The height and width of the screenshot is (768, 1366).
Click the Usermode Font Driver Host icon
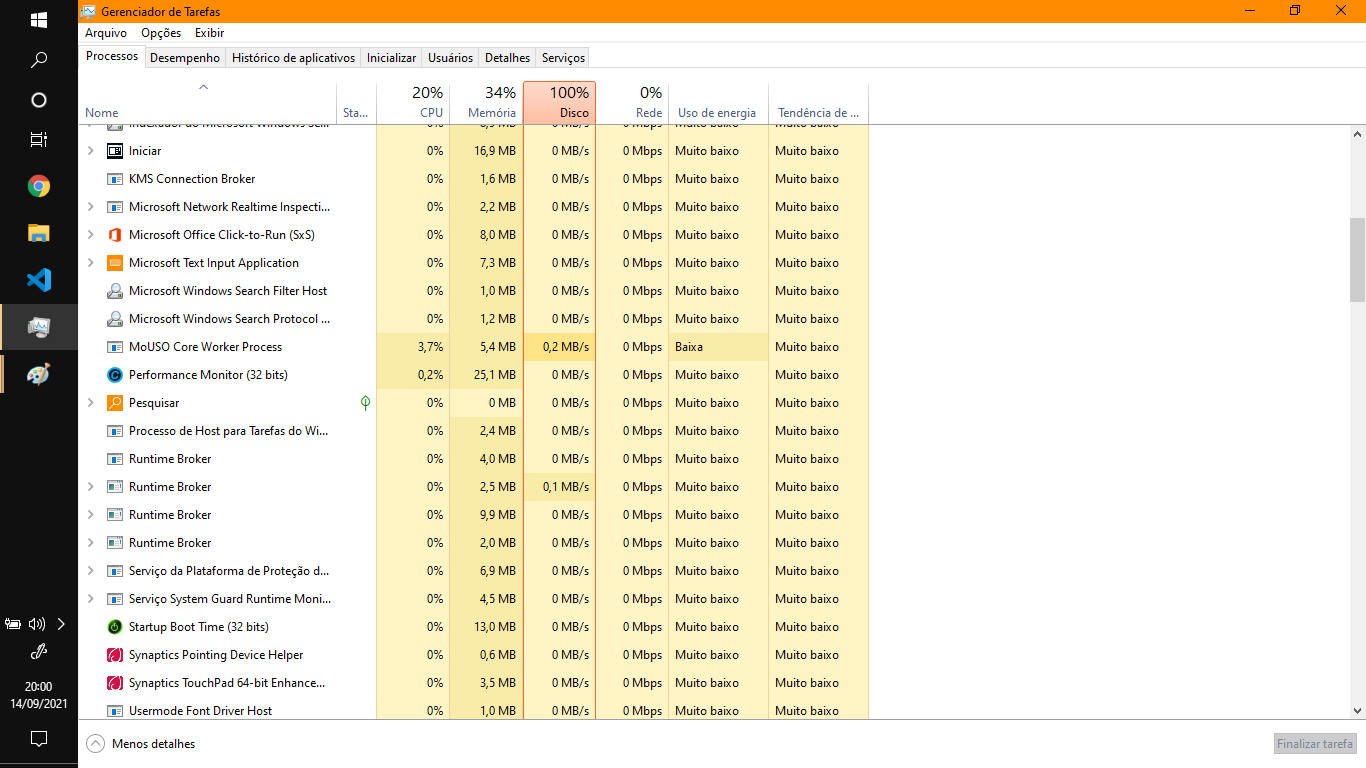point(114,711)
